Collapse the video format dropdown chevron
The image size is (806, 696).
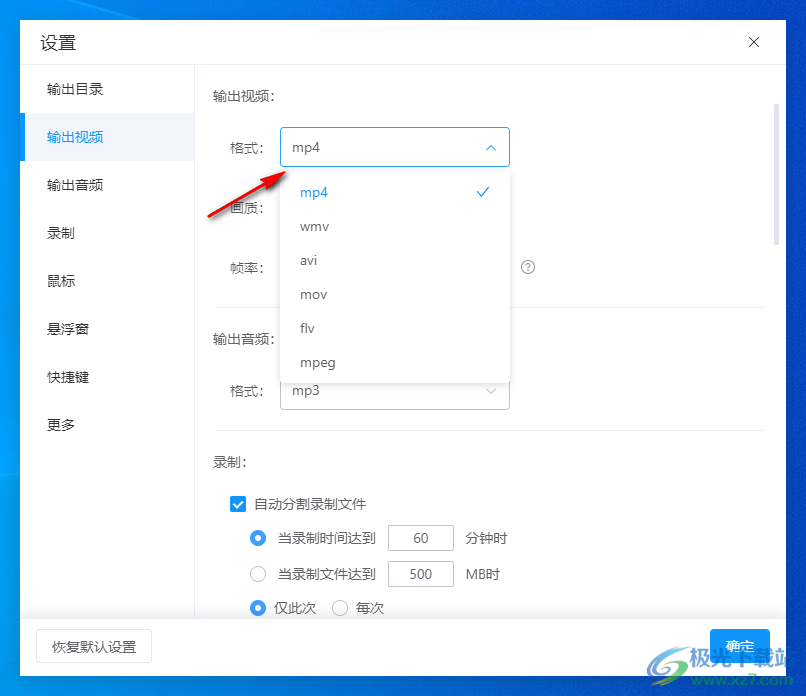click(x=491, y=148)
